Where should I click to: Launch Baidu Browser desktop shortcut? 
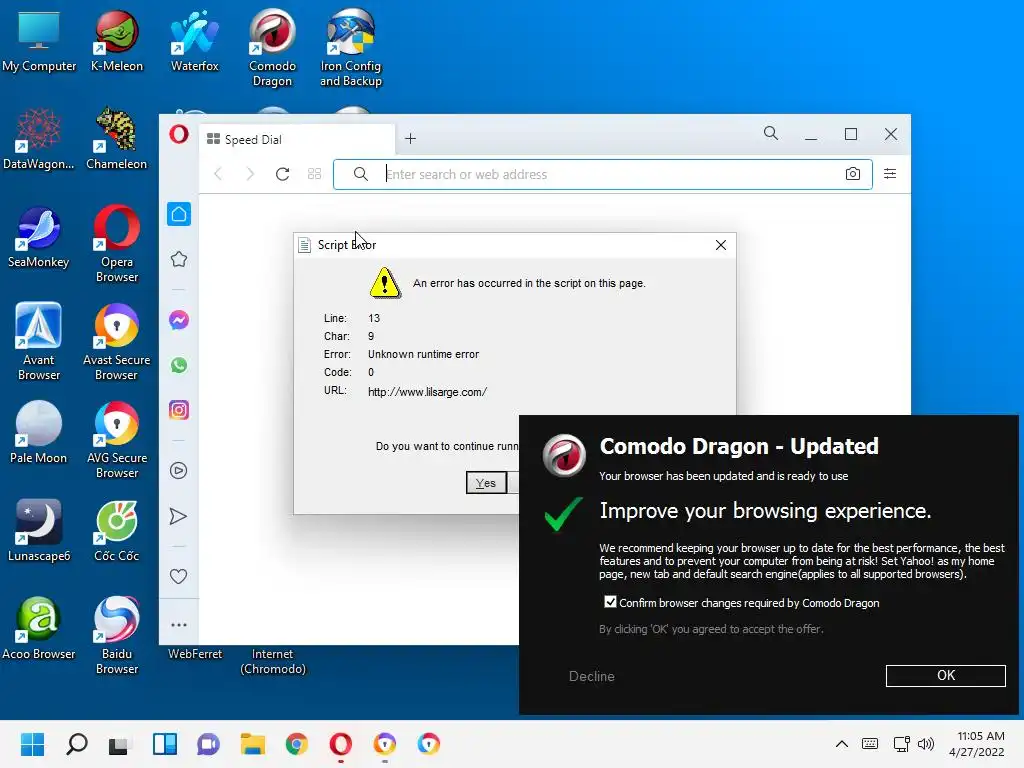pyautogui.click(x=116, y=636)
